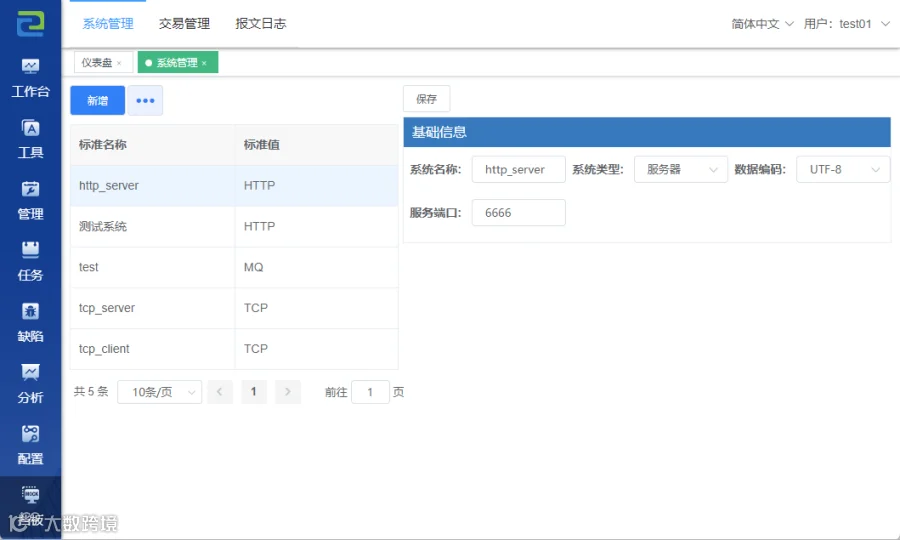The width and height of the screenshot is (900, 540).
Task: Switch to 系统管理 top menu
Action: tap(108, 24)
